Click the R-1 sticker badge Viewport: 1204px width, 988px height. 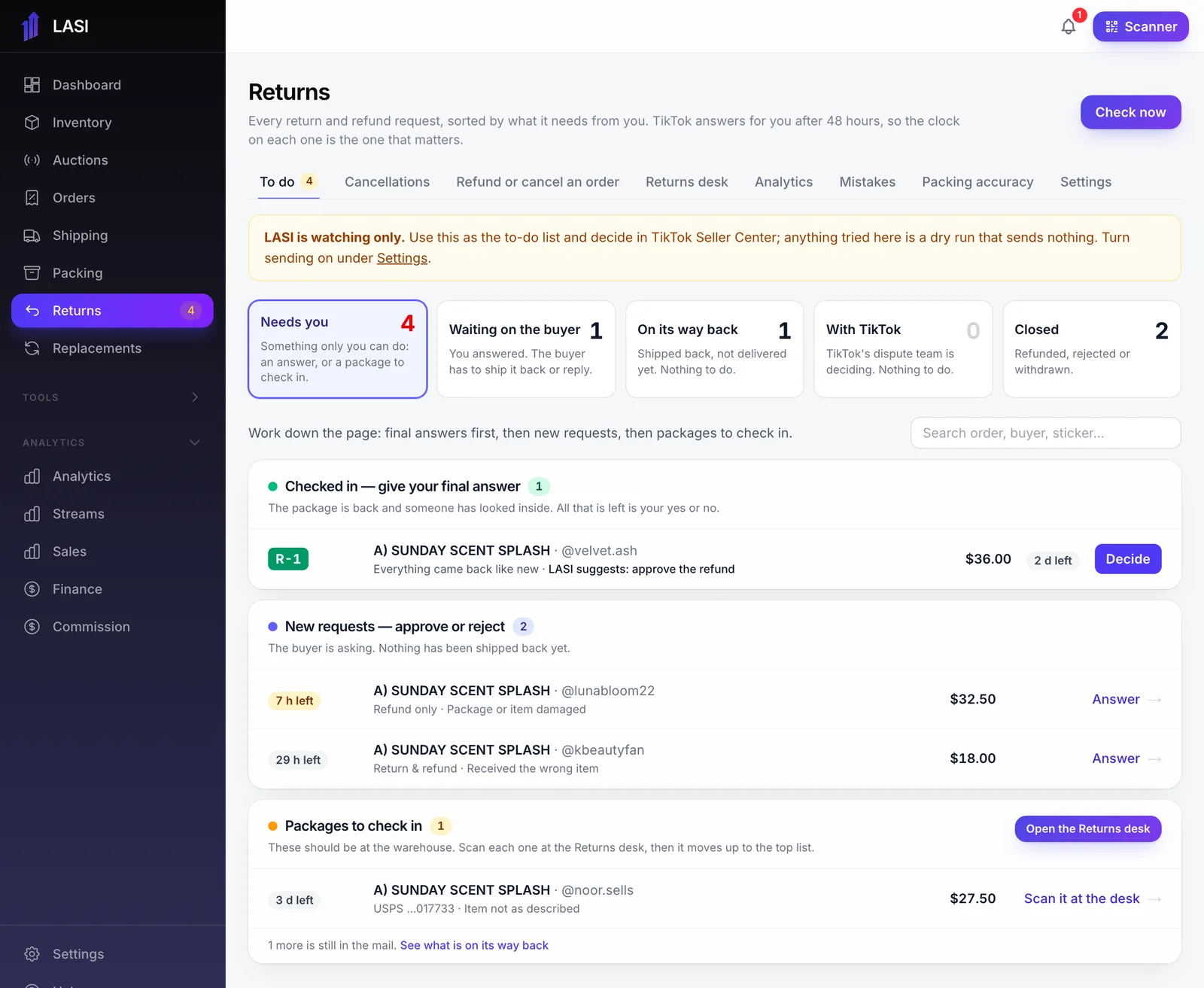point(288,559)
